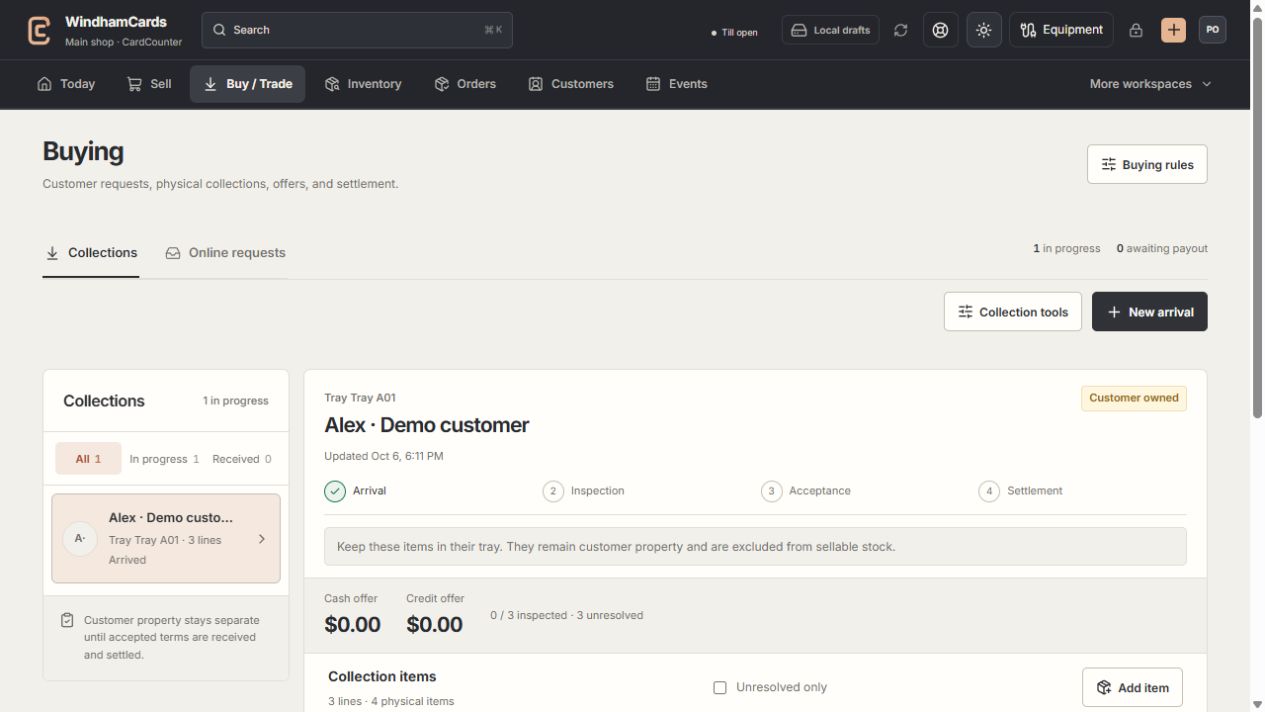Open the Events workspace
This screenshot has width=1265, height=712.
[677, 84]
